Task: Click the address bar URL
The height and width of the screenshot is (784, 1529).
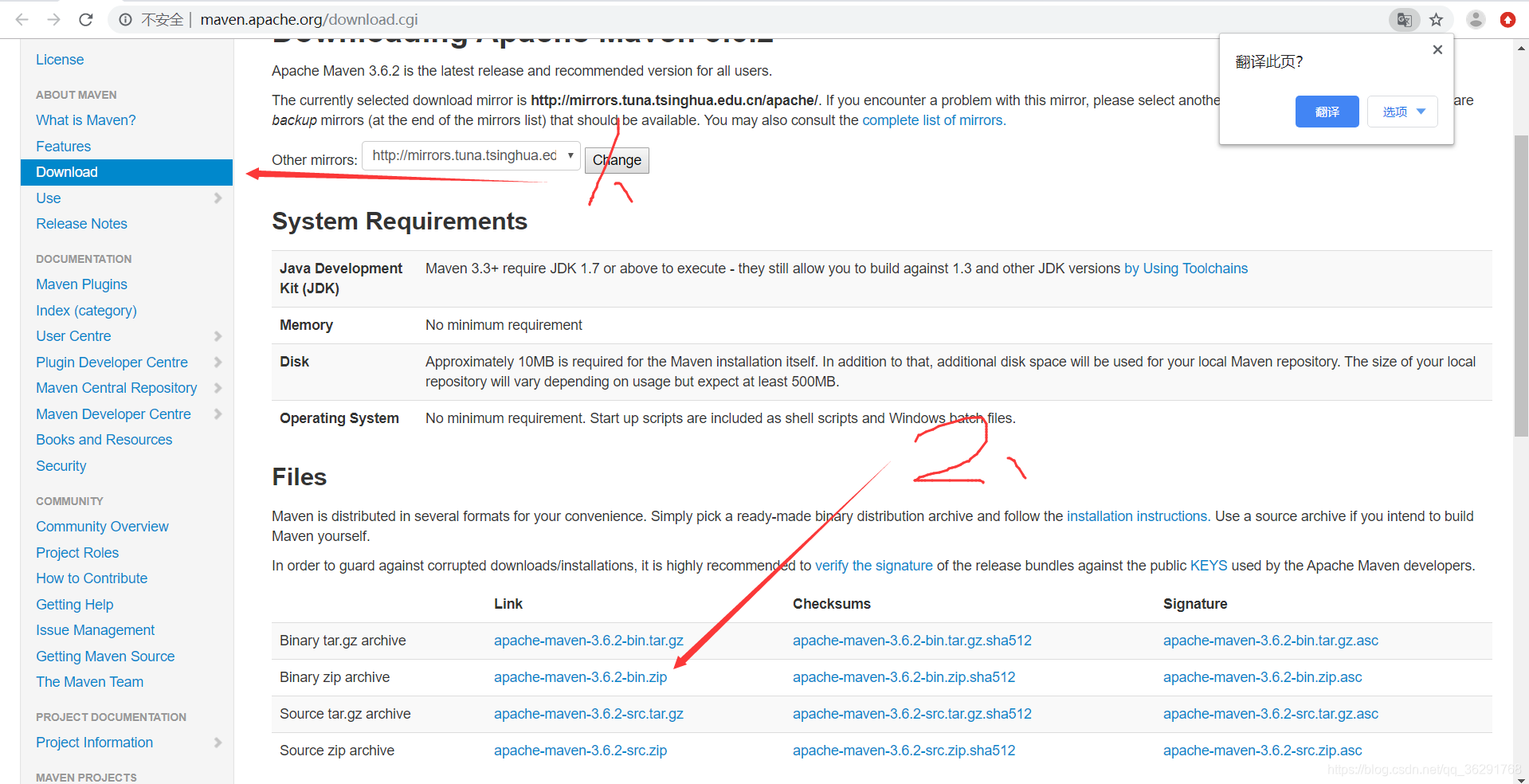Action: coord(309,20)
